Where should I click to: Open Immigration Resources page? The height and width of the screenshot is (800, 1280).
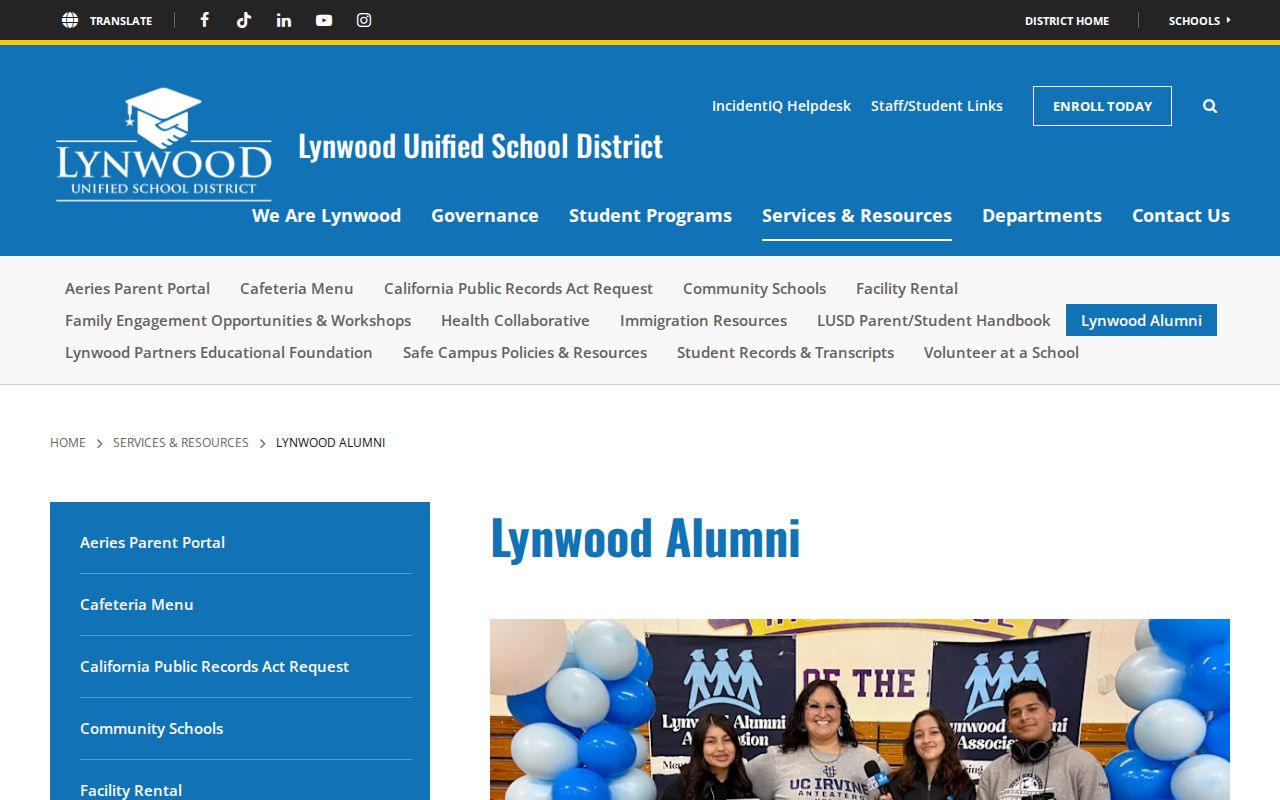(x=703, y=320)
